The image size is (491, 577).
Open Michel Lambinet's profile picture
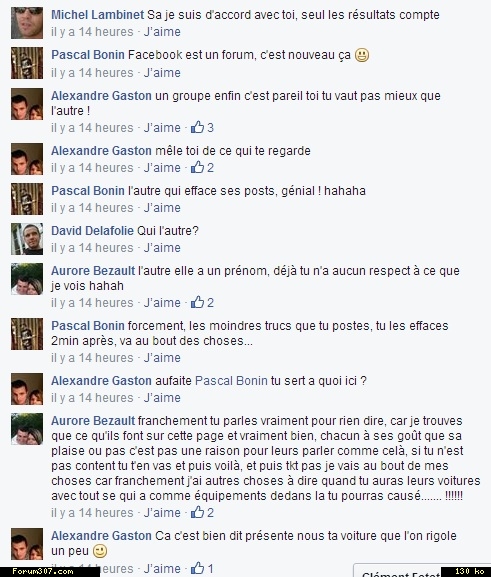pyautogui.click(x=27, y=23)
